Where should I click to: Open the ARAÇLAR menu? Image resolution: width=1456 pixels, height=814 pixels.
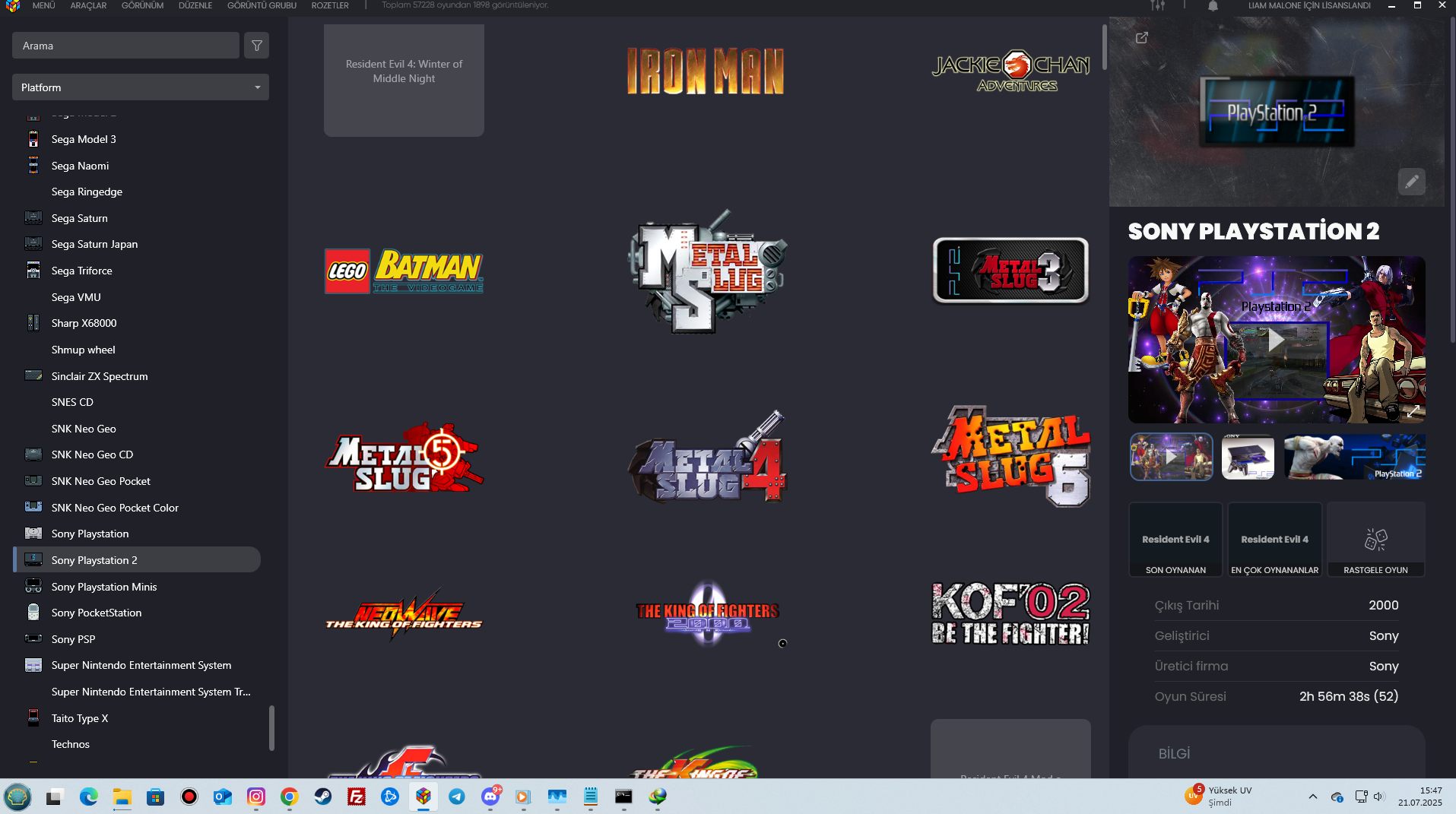point(88,5)
